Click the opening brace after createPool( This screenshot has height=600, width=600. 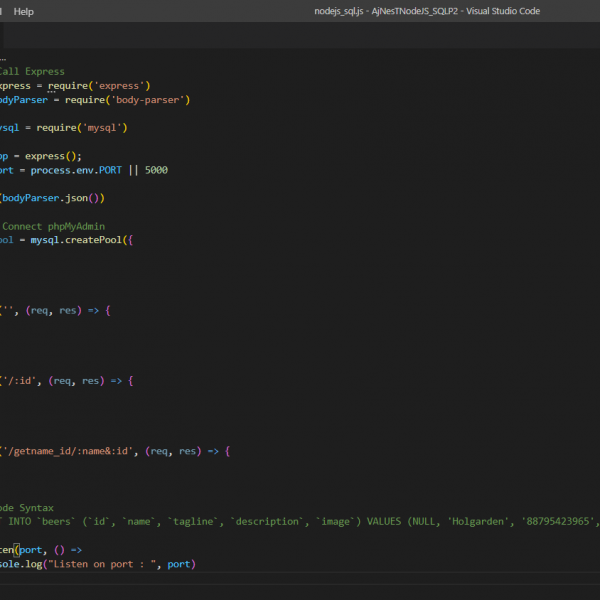tap(130, 240)
